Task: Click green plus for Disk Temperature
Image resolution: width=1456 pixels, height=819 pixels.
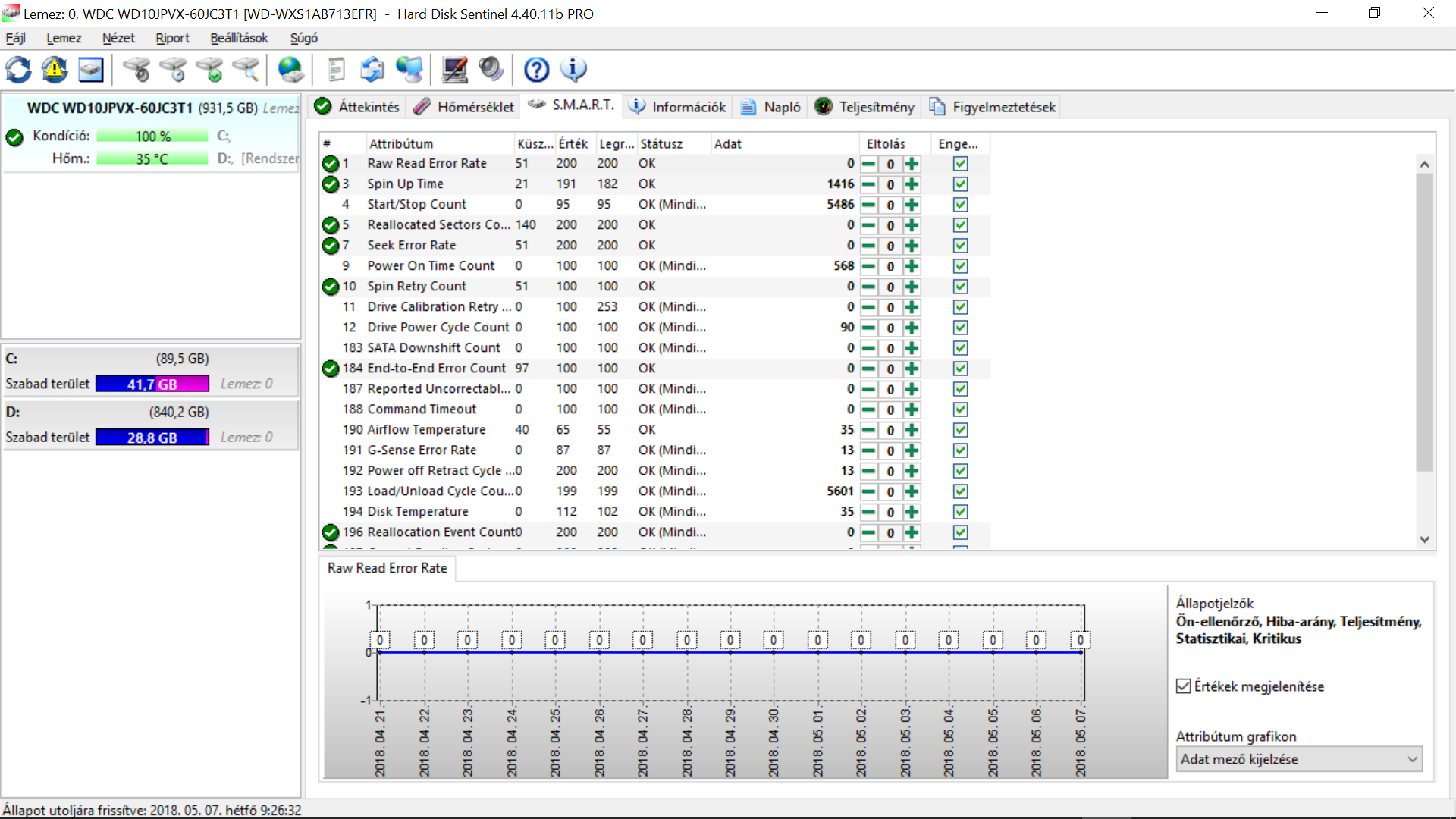Action: tap(912, 512)
